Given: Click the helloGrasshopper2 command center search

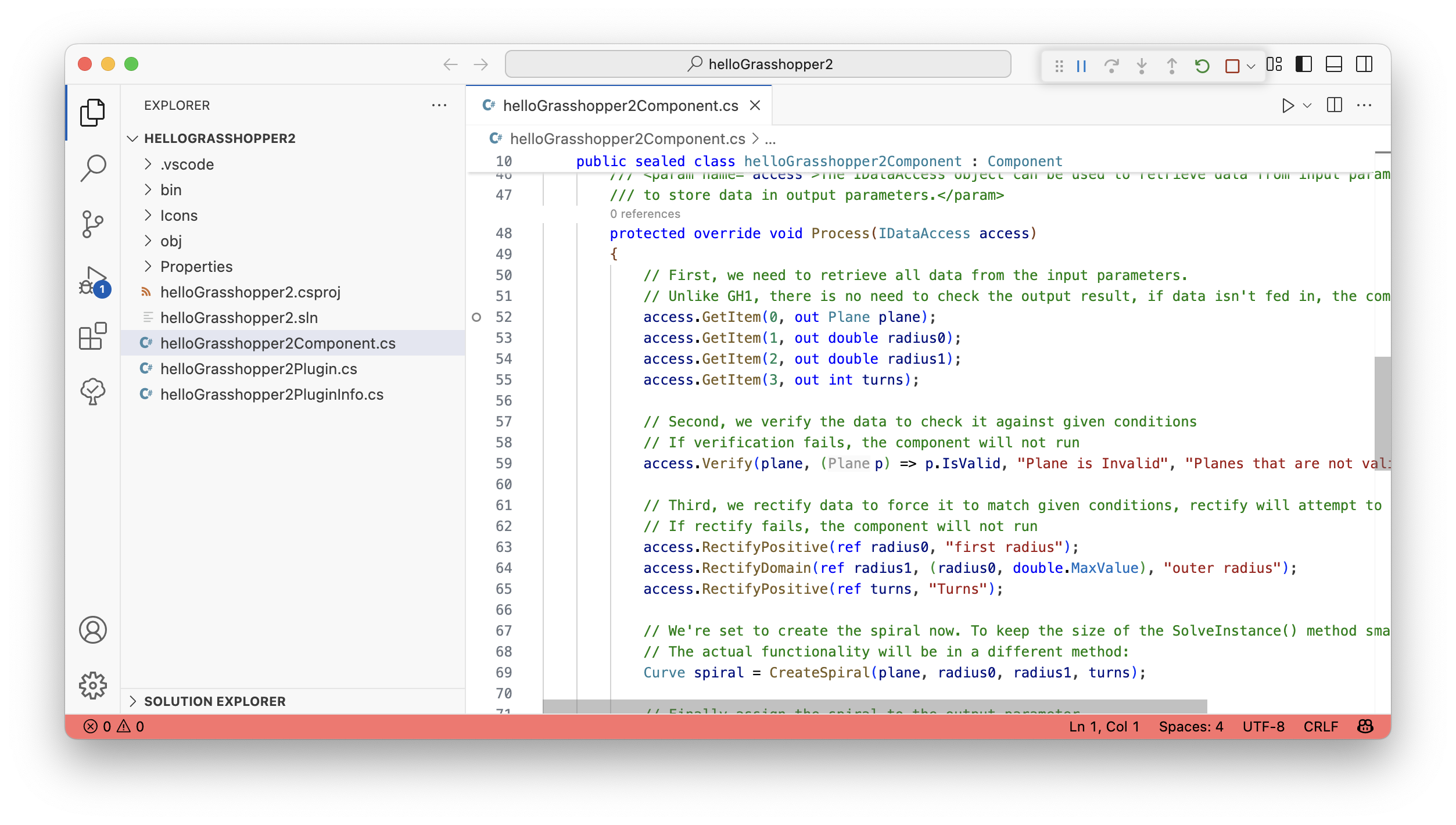Looking at the screenshot, I should 758,64.
